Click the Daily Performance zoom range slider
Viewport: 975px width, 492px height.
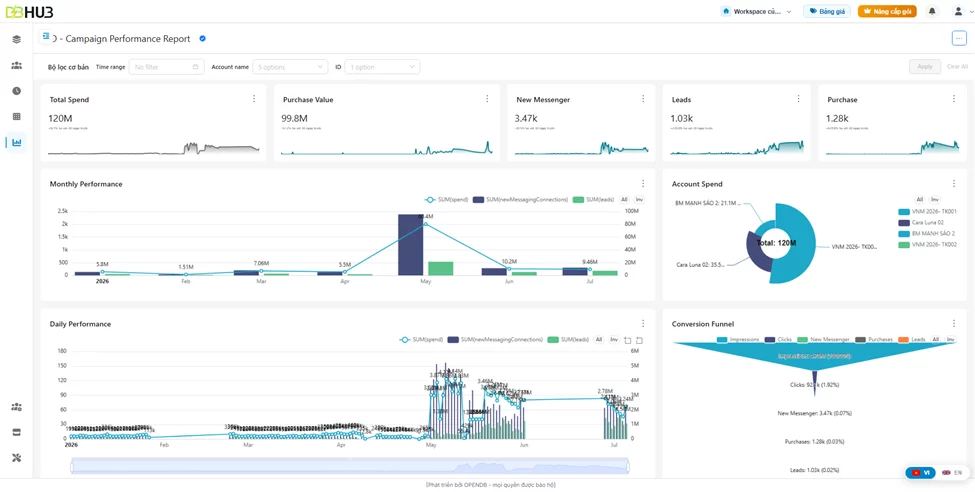(350, 466)
